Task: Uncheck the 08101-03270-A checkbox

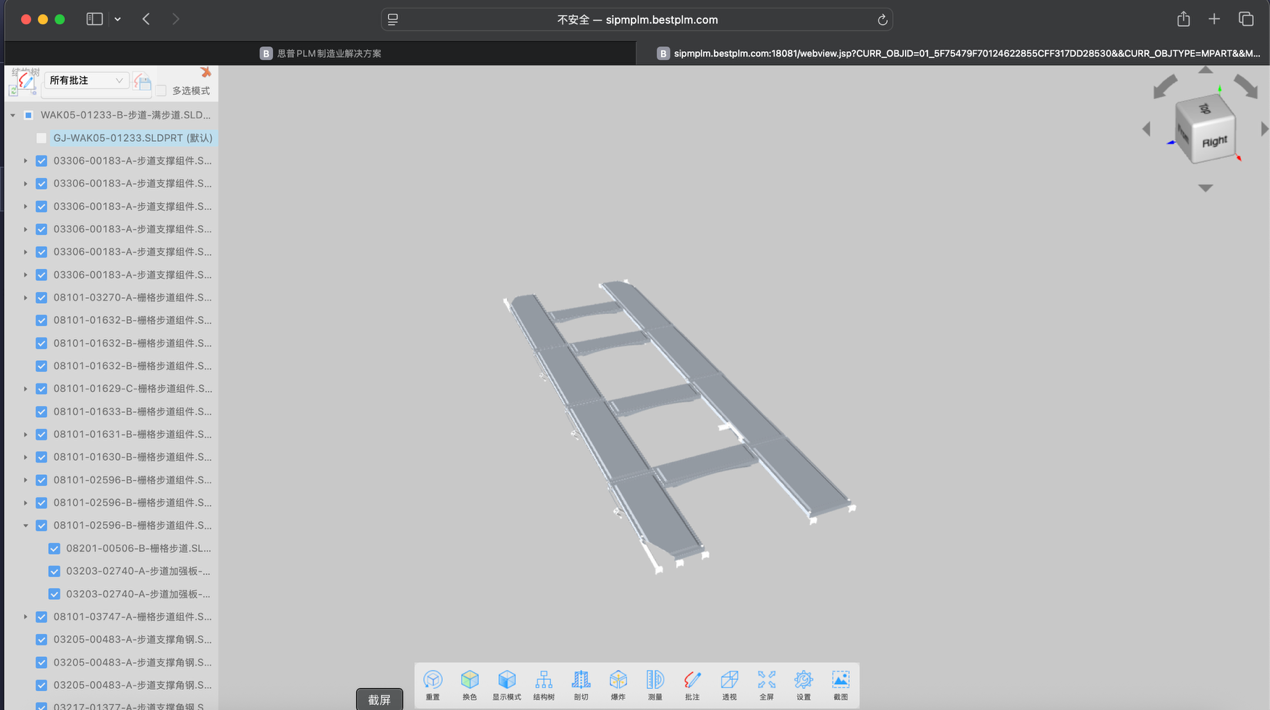Action: (x=41, y=297)
